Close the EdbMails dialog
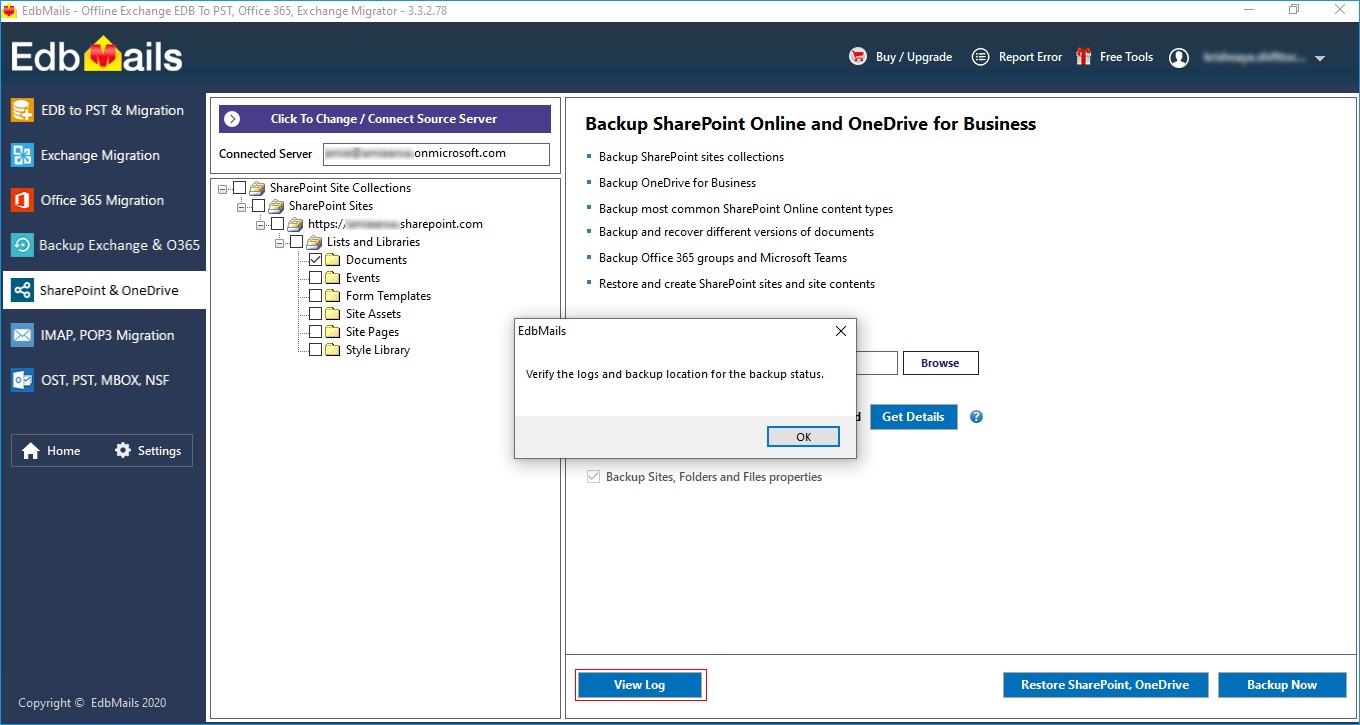The width and height of the screenshot is (1360, 725). click(840, 331)
